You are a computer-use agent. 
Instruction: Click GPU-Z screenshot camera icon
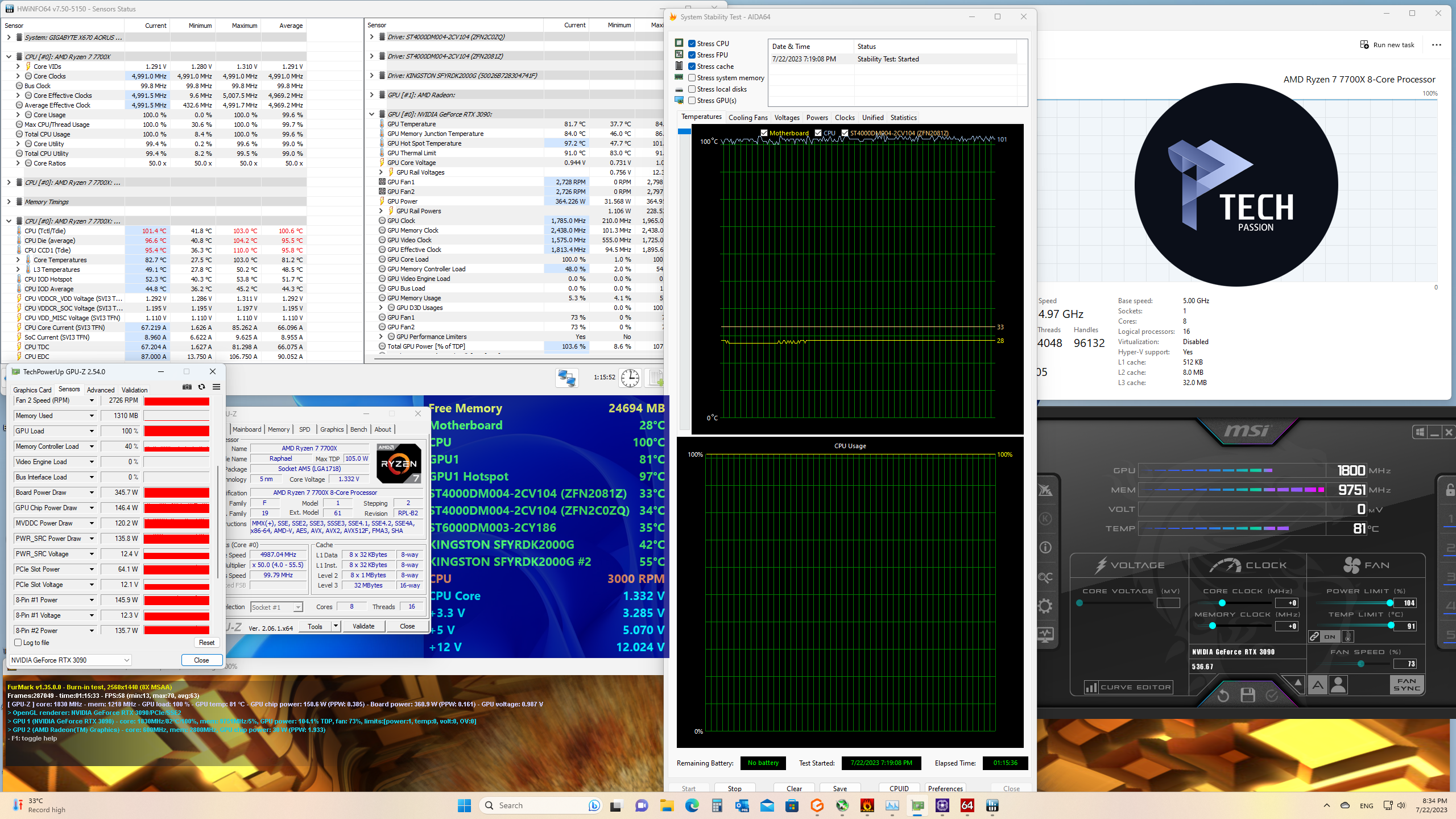(187, 387)
